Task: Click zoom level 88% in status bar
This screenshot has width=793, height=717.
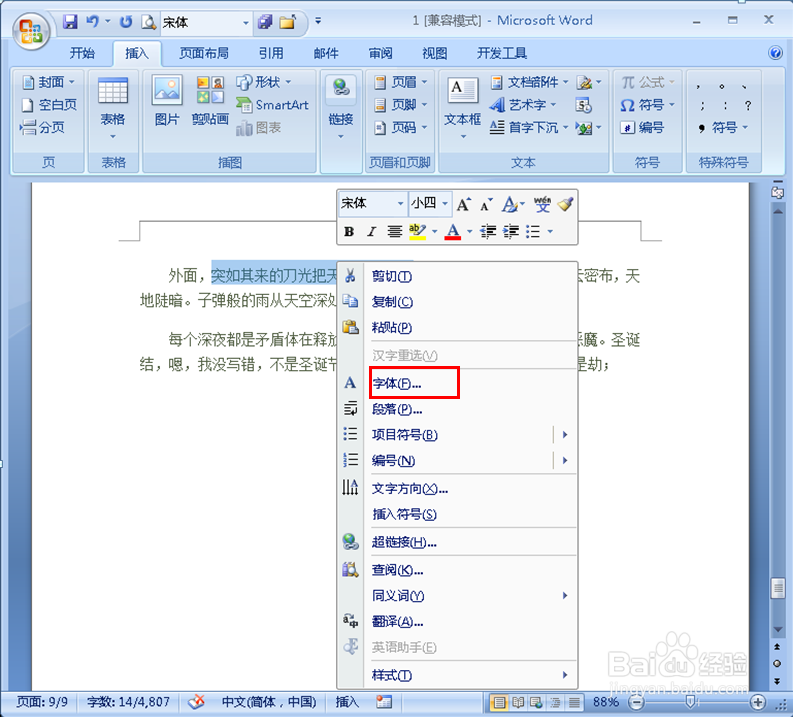Action: pyautogui.click(x=605, y=702)
